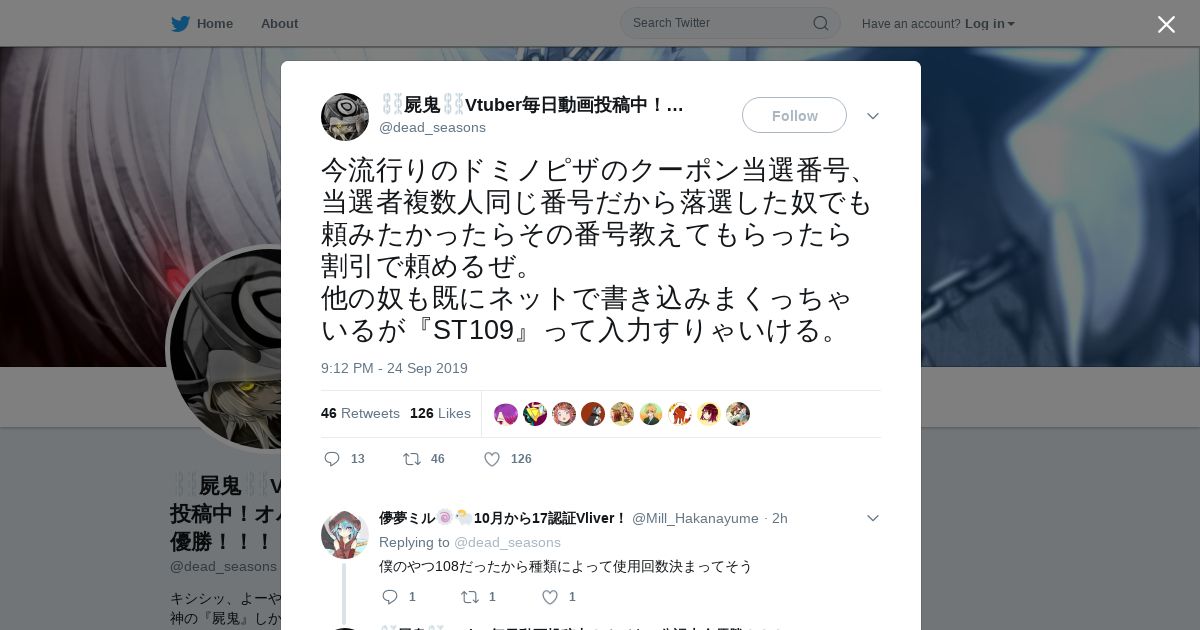The image size is (1200, 630).
Task: Retweet the main tweet with 46 retweets
Action: pos(411,459)
